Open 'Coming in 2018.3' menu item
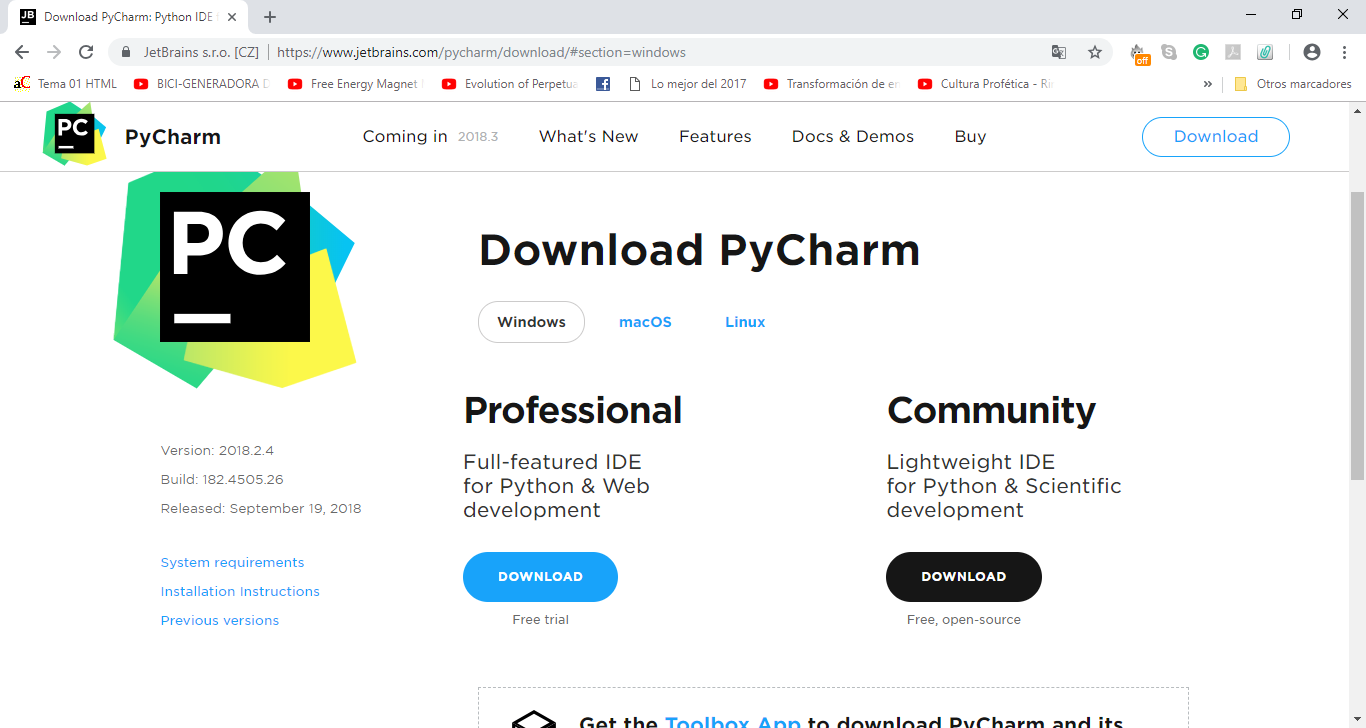 click(430, 137)
